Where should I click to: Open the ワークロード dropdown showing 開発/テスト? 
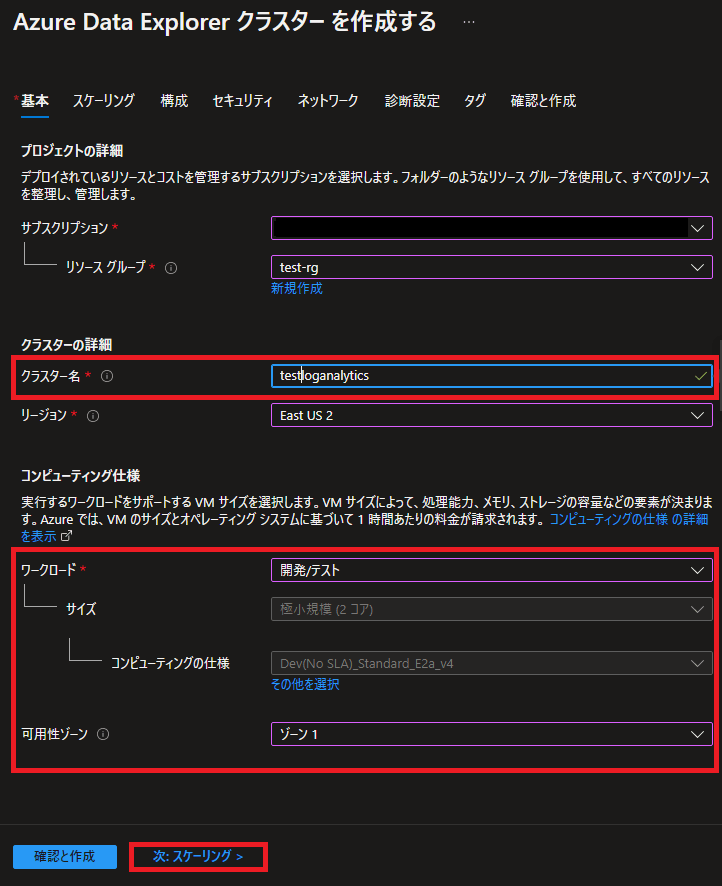(492, 570)
